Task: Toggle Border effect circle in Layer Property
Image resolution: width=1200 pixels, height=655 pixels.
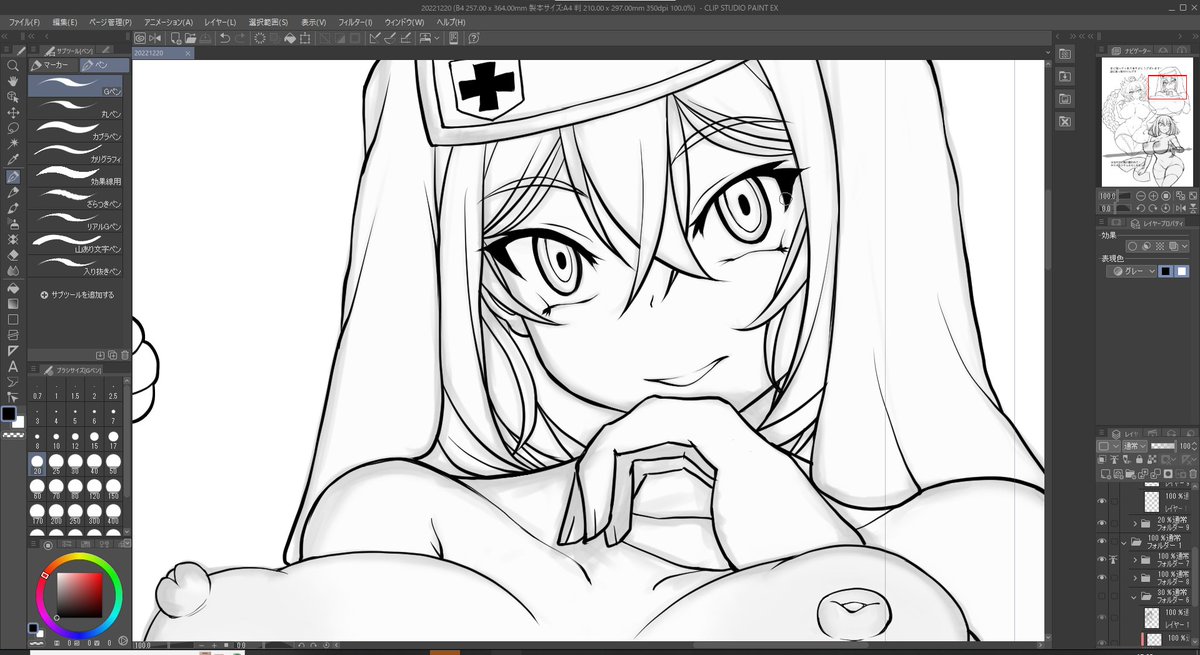Action: [x=1133, y=246]
